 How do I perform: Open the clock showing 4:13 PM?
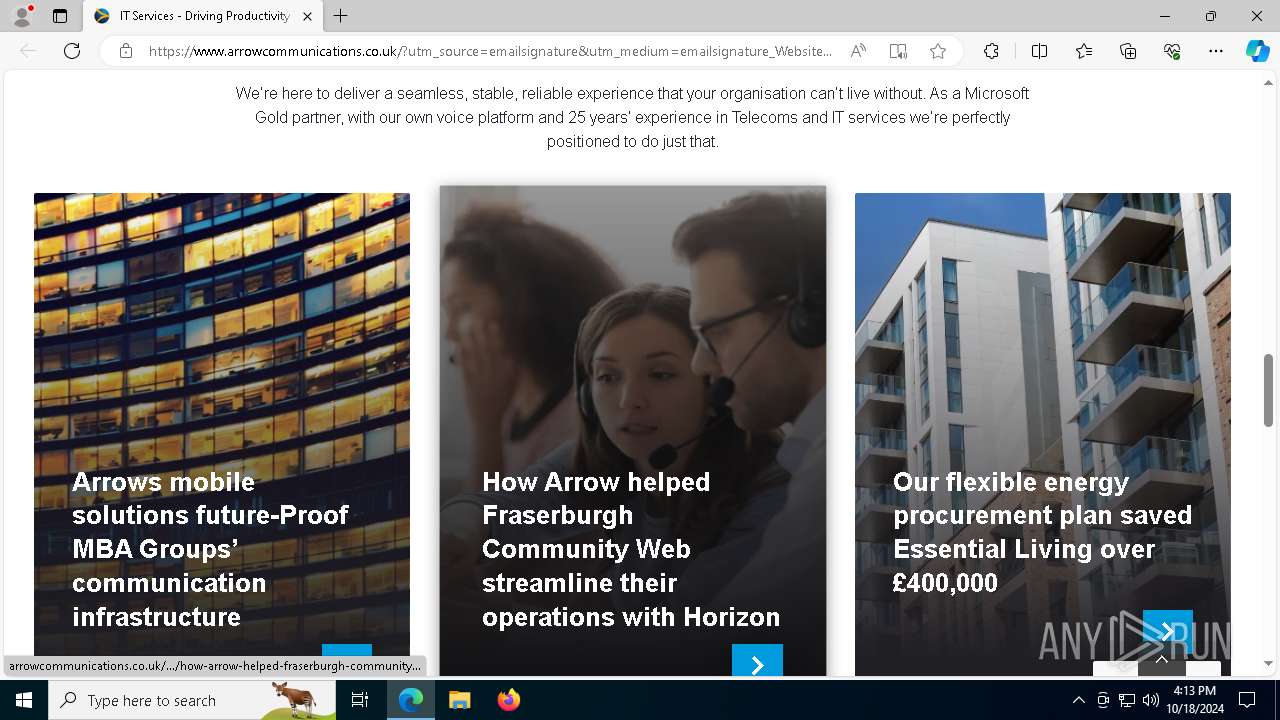click(x=1194, y=700)
